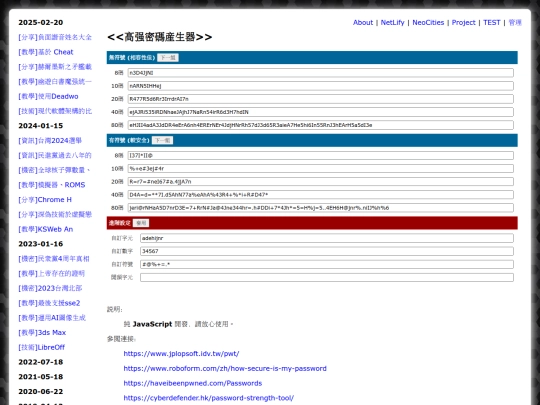540x405 pixels.
Task: Open the sidebar post 上帝存在的證明
Action: click(x=51, y=273)
